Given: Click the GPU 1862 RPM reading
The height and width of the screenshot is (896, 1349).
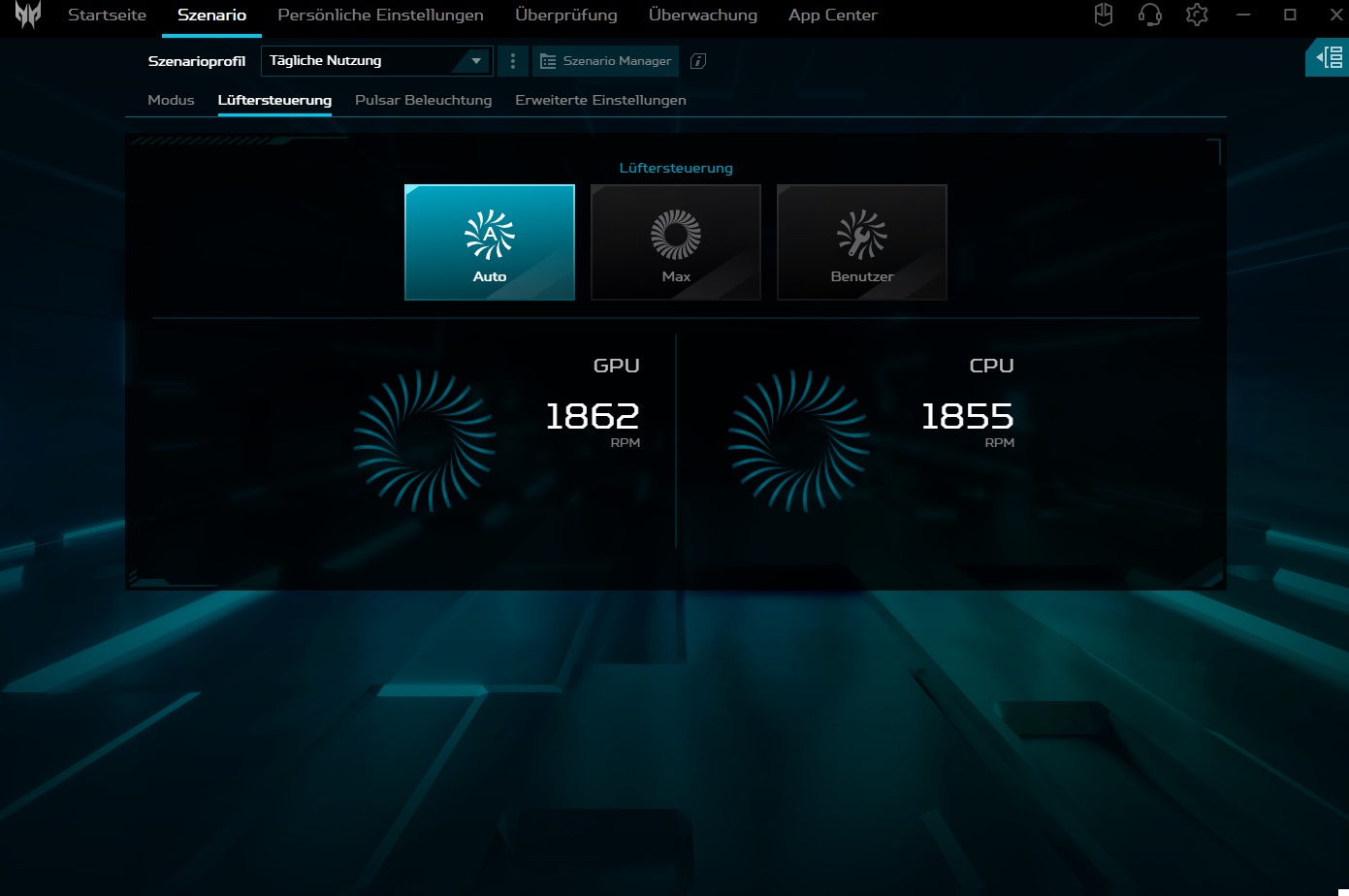Looking at the screenshot, I should [x=593, y=417].
